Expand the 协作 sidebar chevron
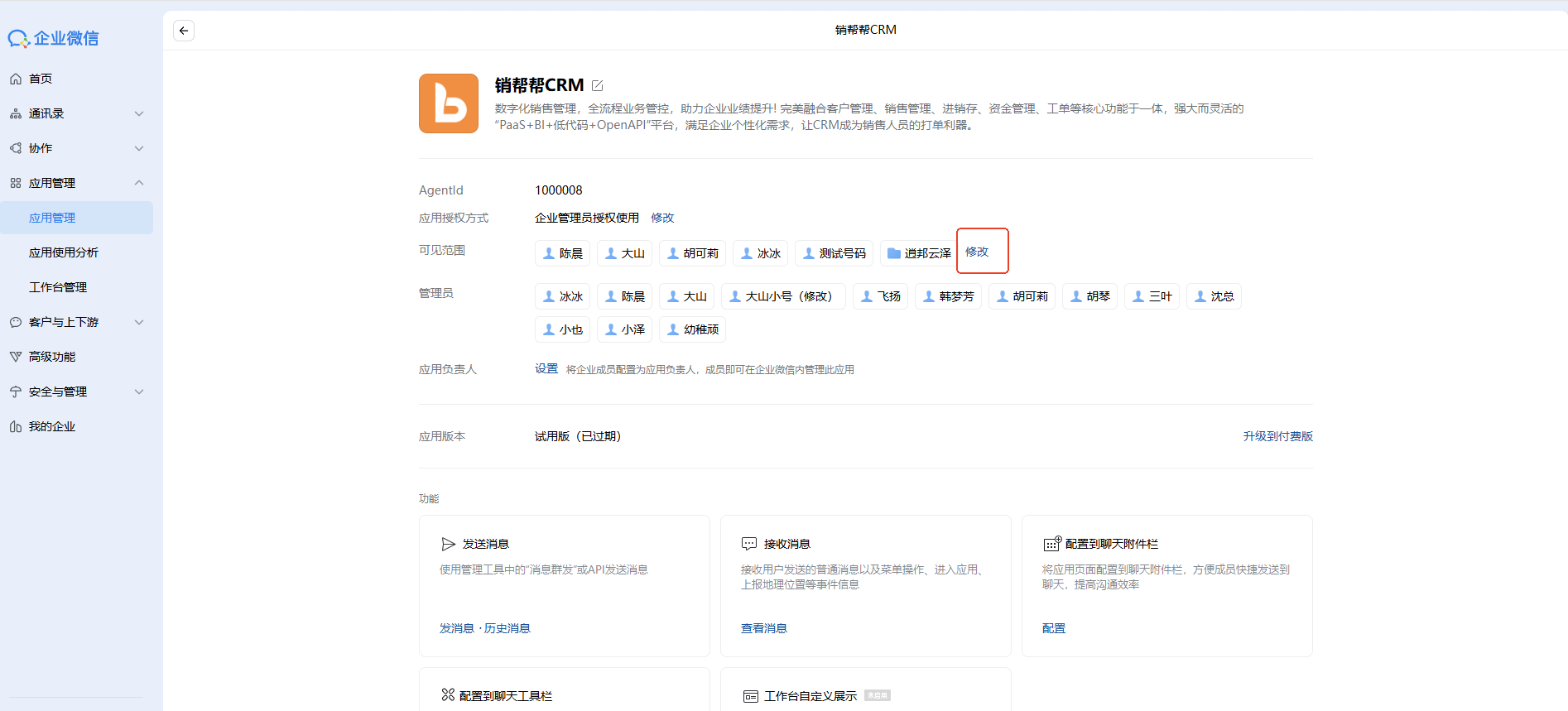This screenshot has height=711, width=1568. click(x=139, y=148)
